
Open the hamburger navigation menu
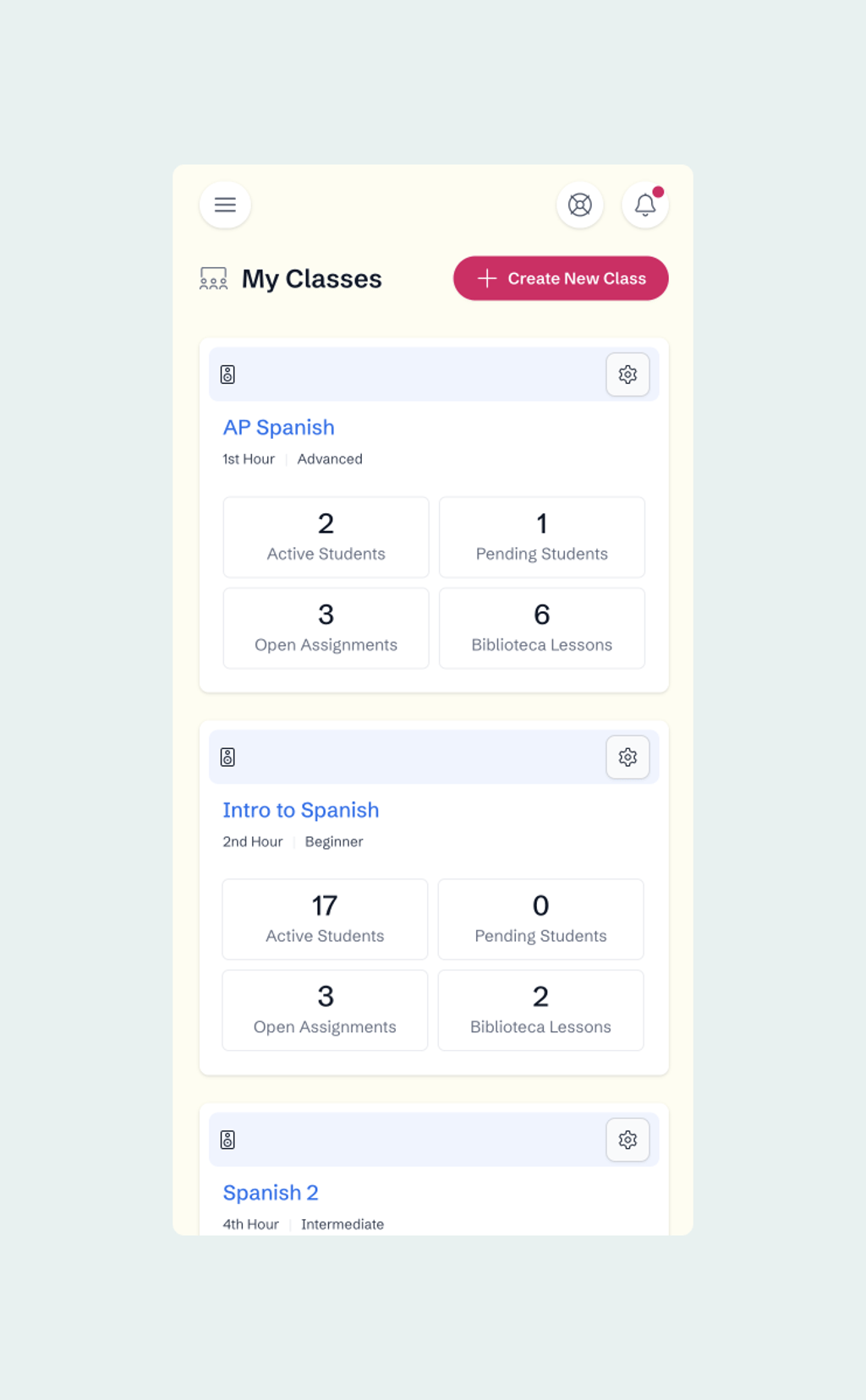(225, 205)
